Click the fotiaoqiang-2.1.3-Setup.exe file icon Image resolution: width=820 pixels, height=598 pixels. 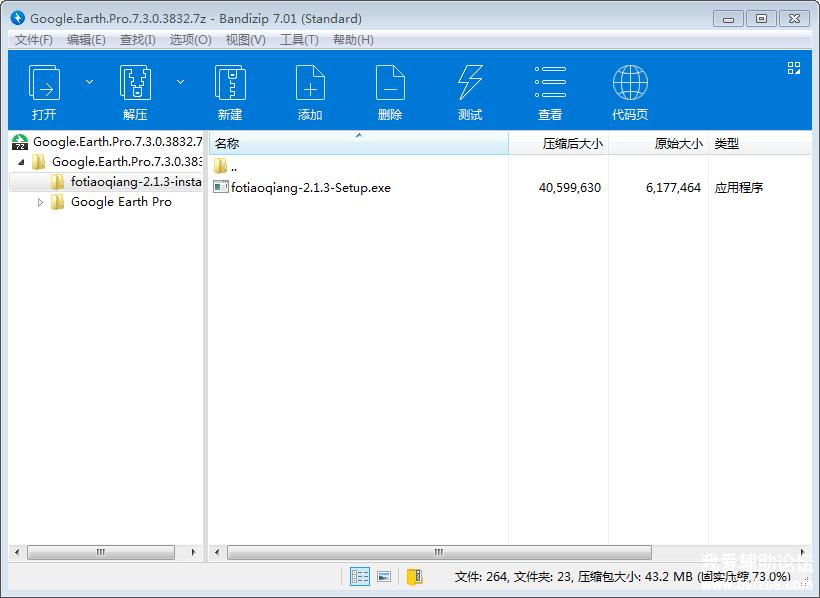click(x=221, y=187)
